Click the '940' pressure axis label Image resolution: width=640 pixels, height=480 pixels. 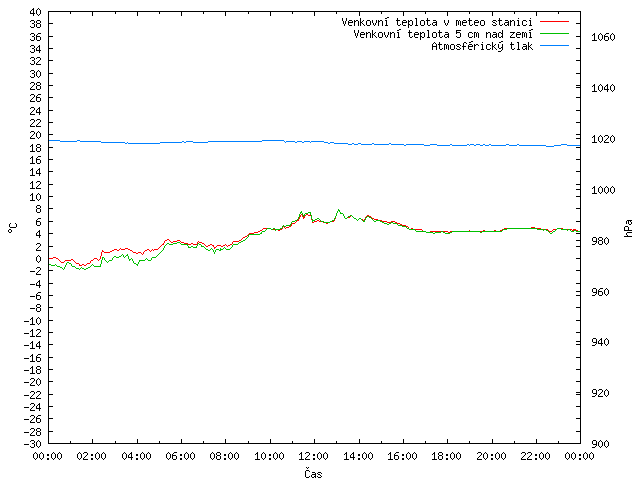point(600,342)
